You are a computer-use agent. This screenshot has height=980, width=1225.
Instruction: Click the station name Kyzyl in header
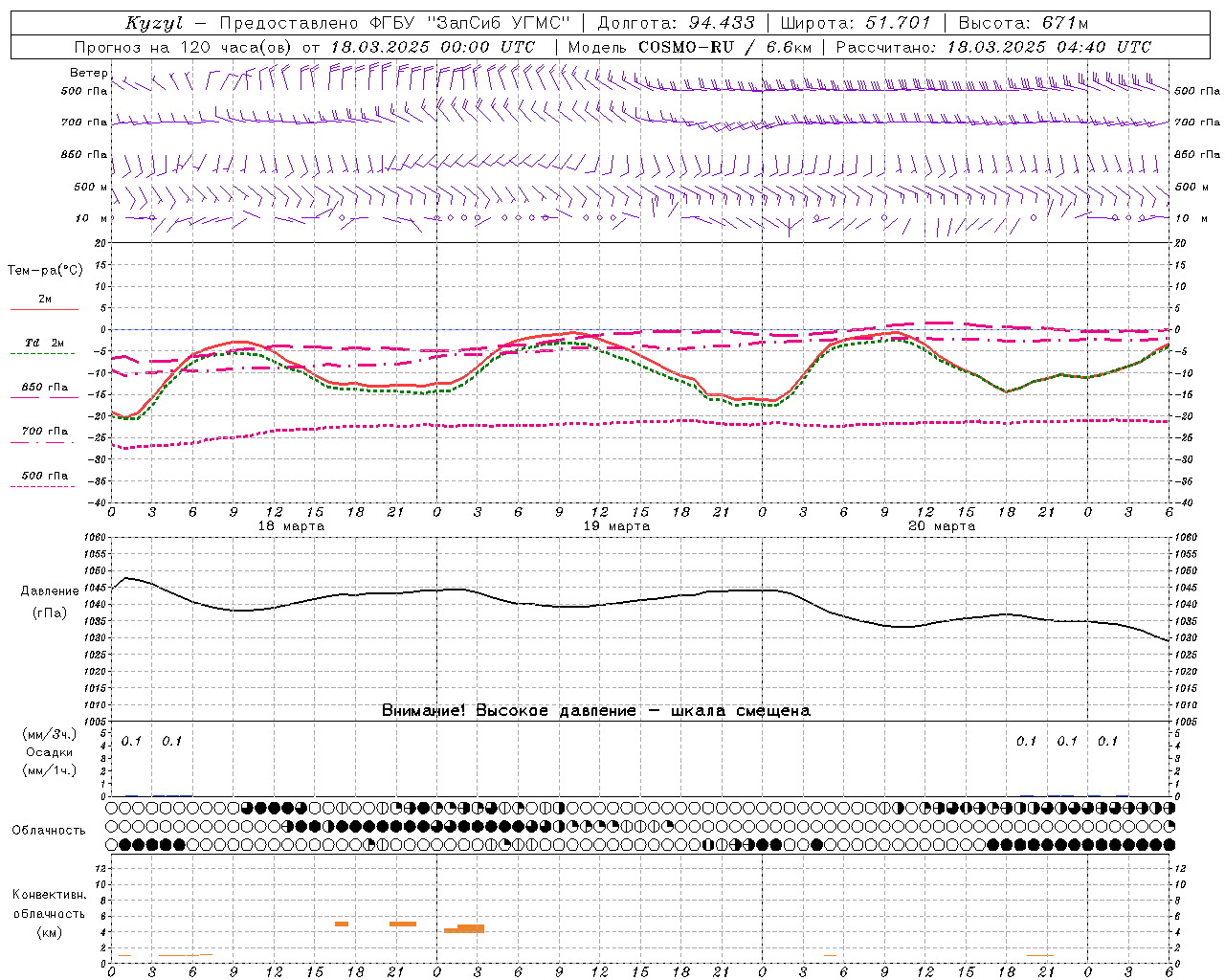[x=154, y=23]
